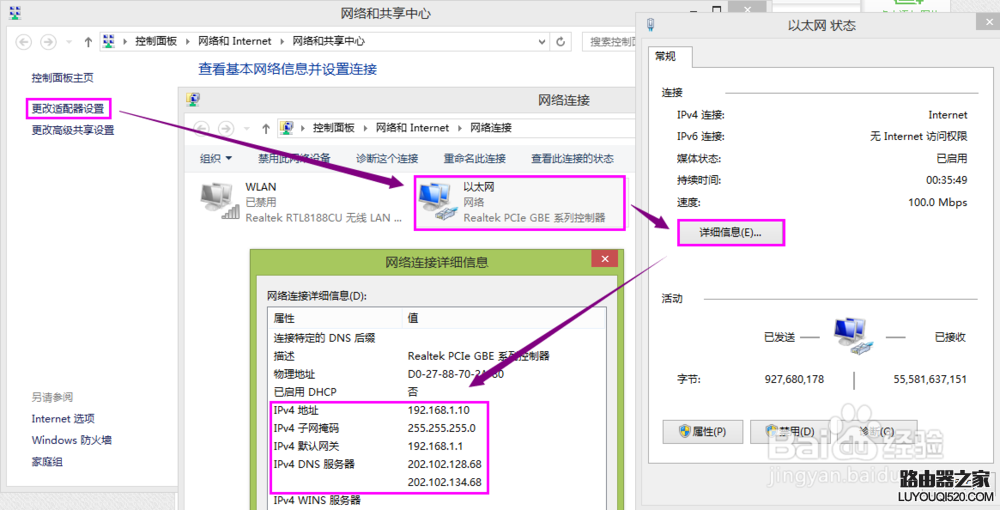The height and width of the screenshot is (510, 1000).
Task: Select 已启用 DHCP row
Action: (x=437, y=392)
